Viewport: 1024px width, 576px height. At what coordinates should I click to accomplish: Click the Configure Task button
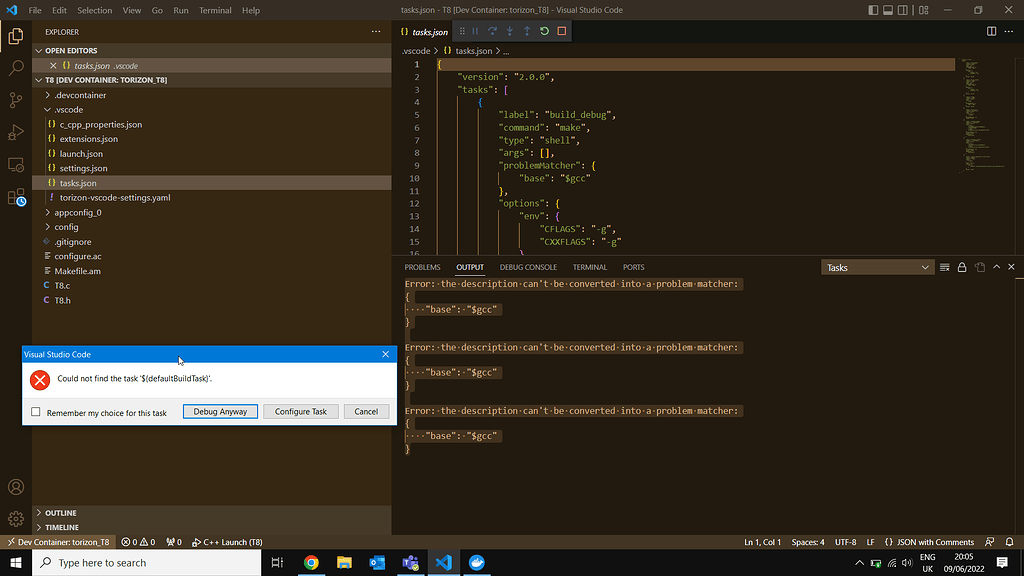pyautogui.click(x=301, y=412)
